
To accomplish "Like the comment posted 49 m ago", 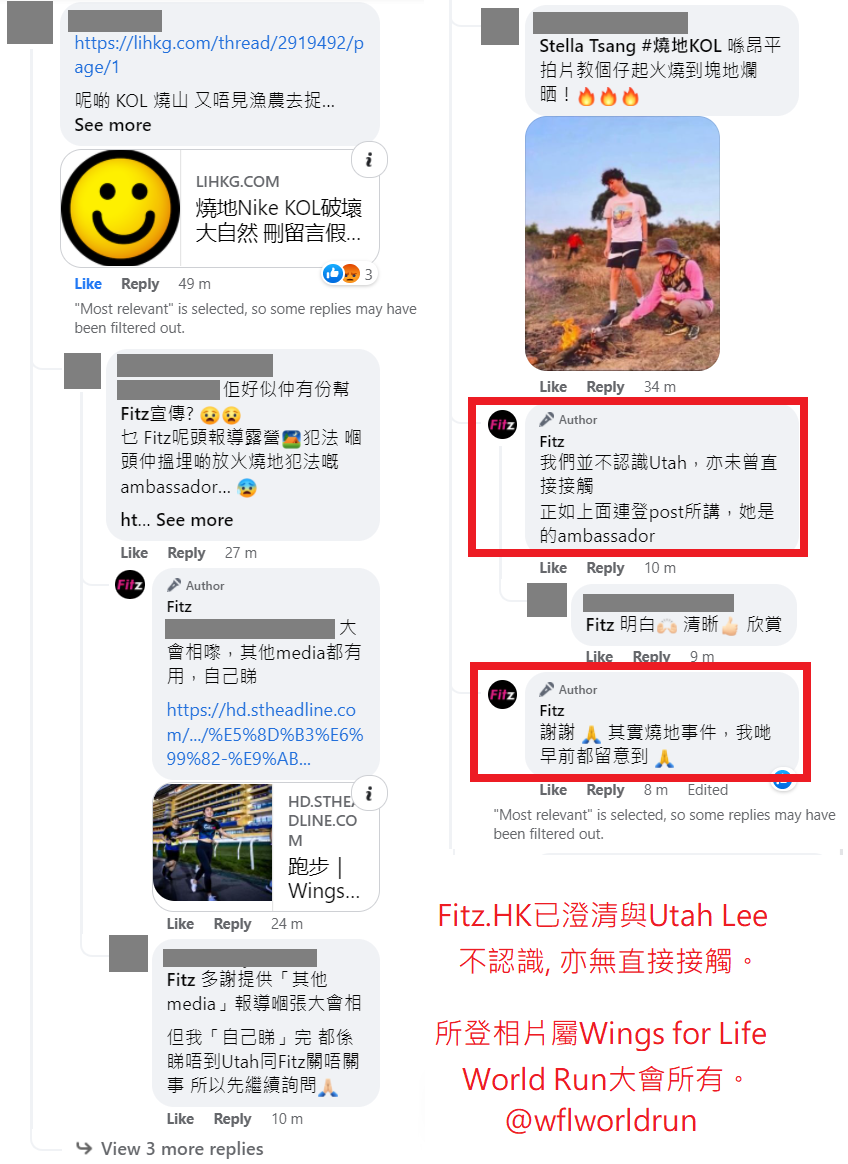I will (88, 284).
